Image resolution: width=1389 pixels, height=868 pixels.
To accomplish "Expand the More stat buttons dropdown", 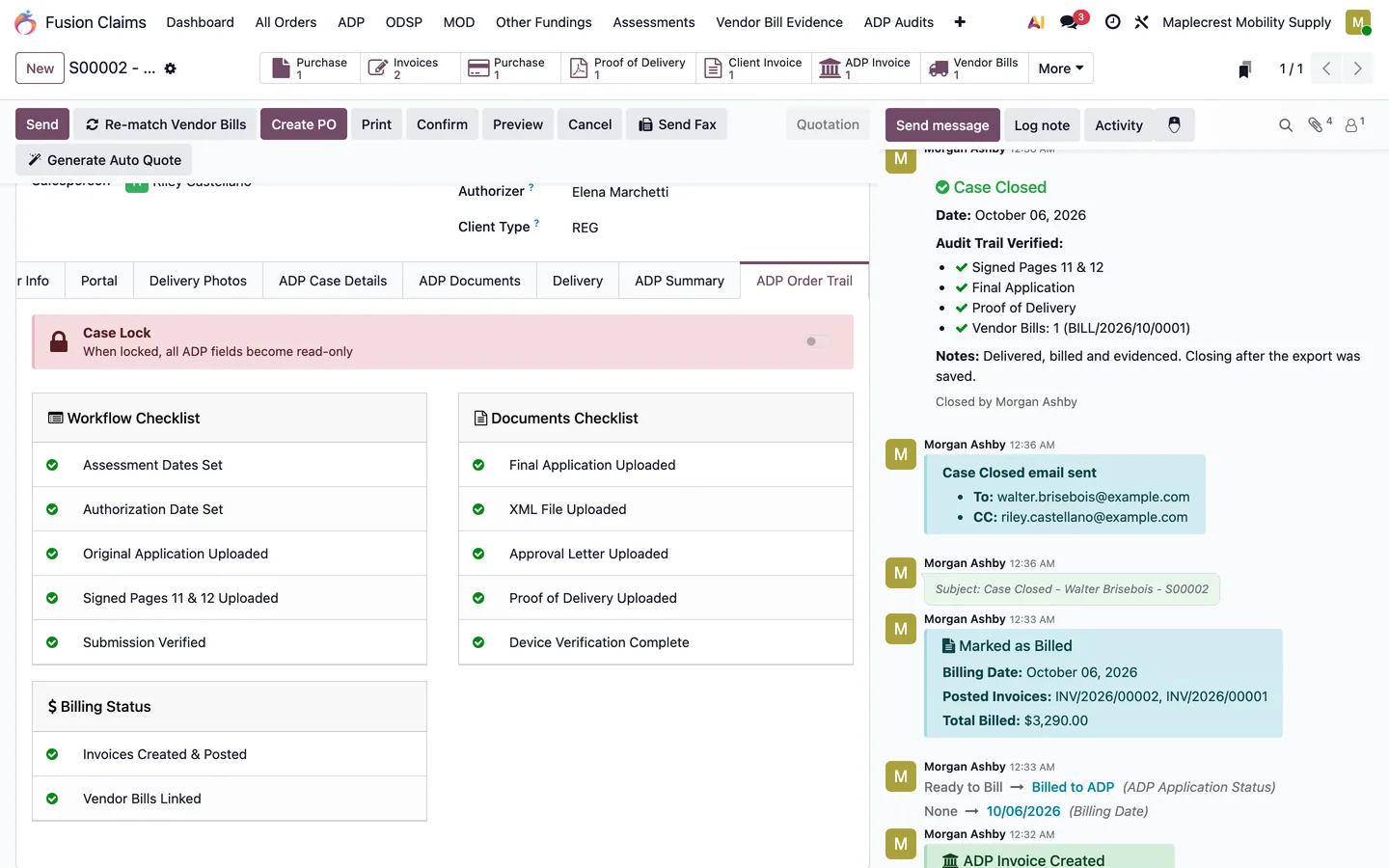I will click(1061, 68).
